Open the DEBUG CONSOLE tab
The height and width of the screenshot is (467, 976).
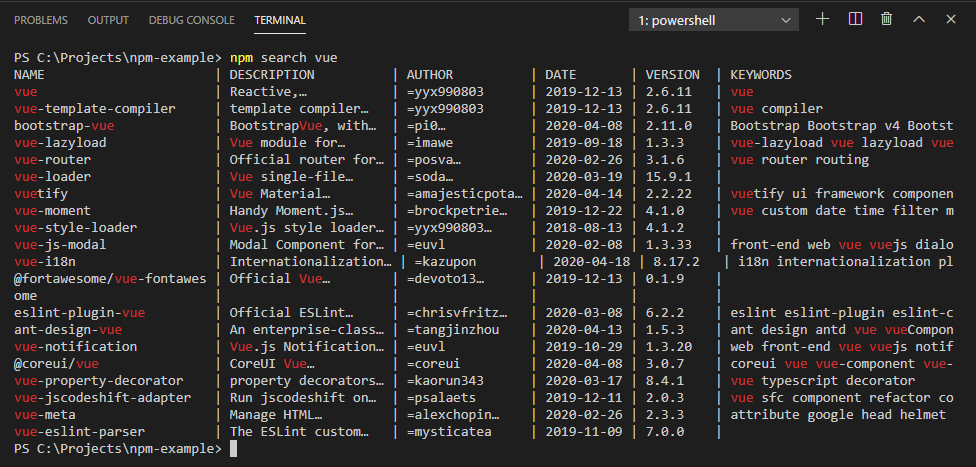click(x=192, y=21)
